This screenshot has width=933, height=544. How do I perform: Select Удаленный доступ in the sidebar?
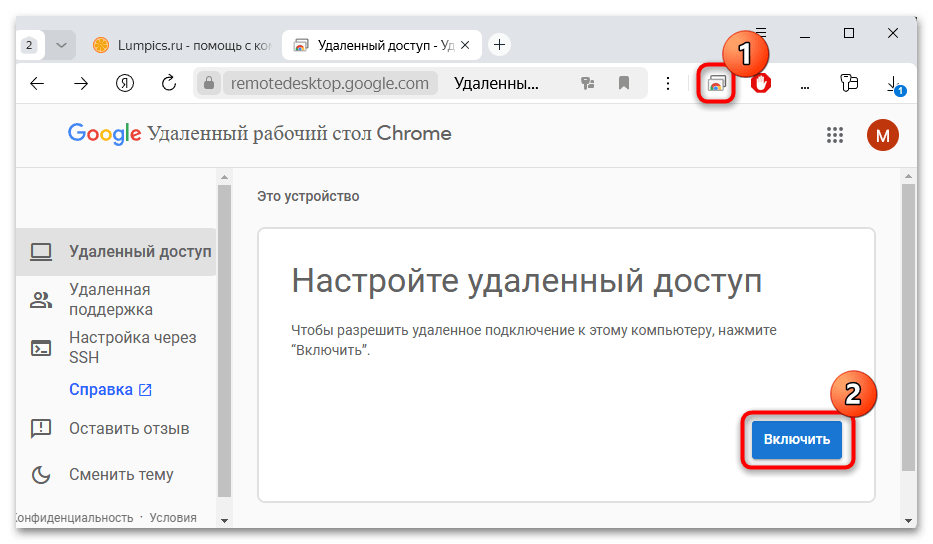click(115, 252)
